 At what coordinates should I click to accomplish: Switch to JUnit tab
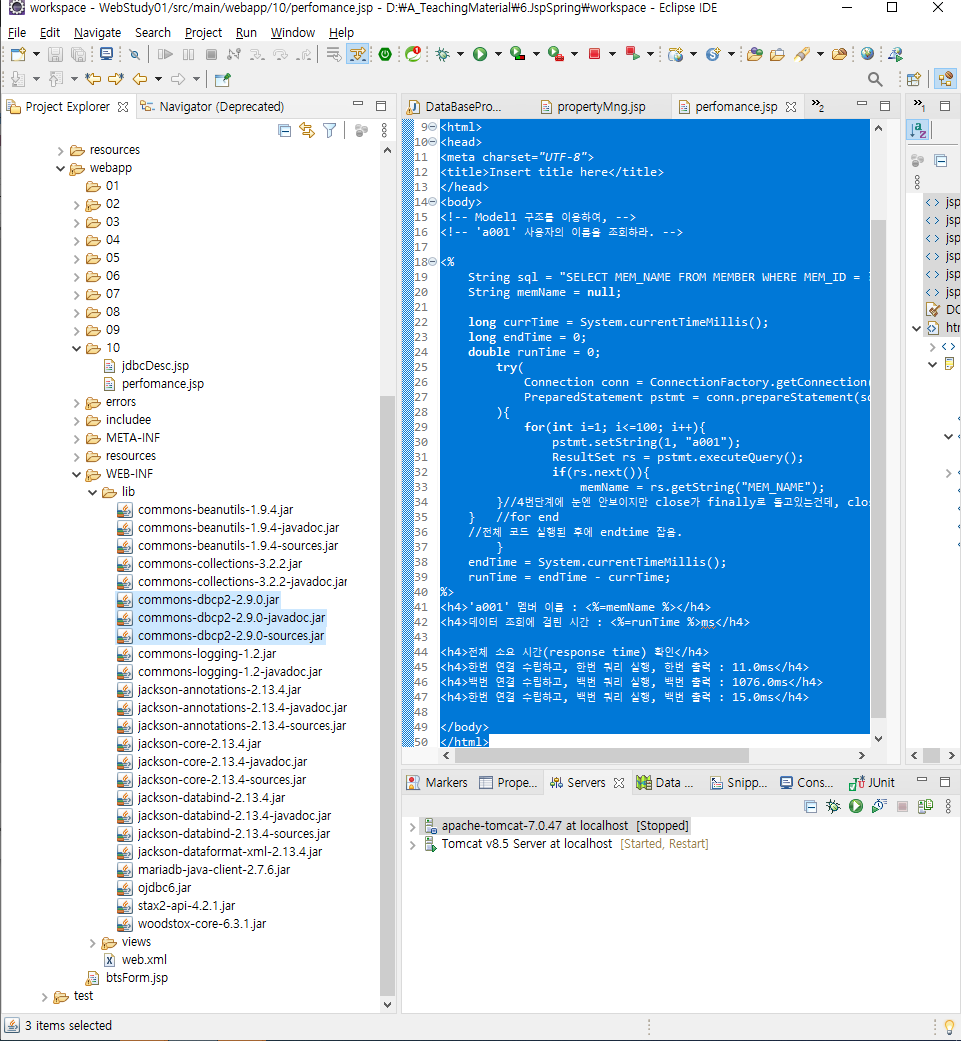(x=872, y=783)
